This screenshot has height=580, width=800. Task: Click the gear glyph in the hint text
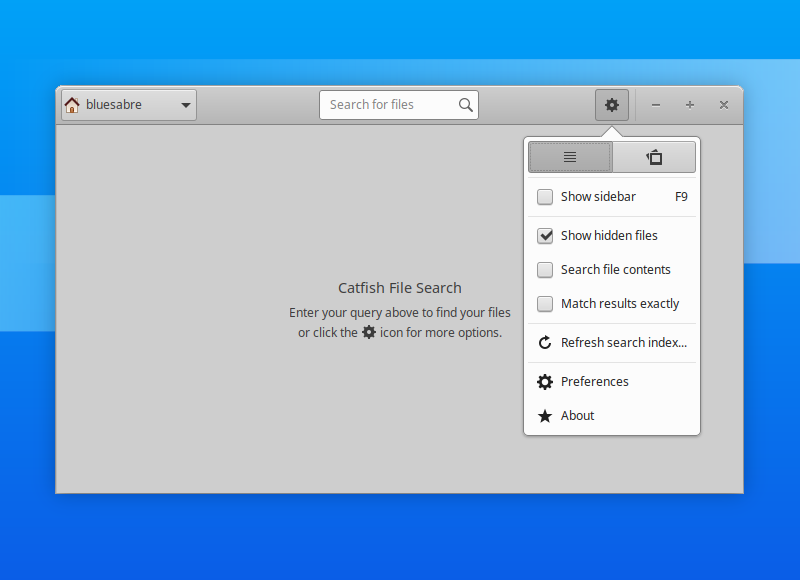(x=368, y=332)
